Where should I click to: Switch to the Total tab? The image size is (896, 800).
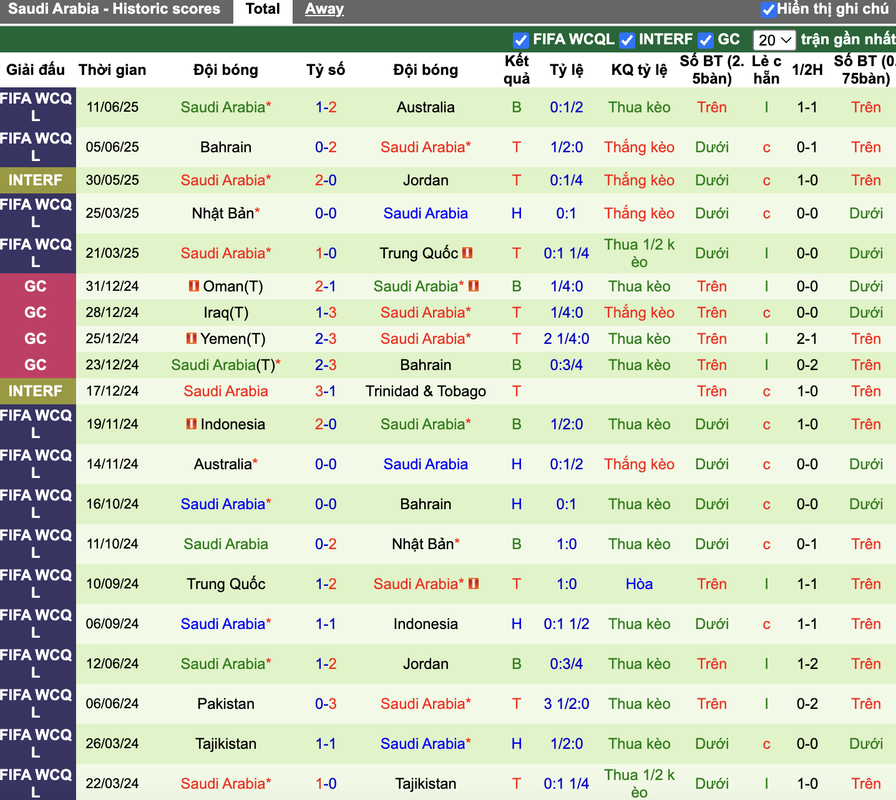[x=262, y=9]
